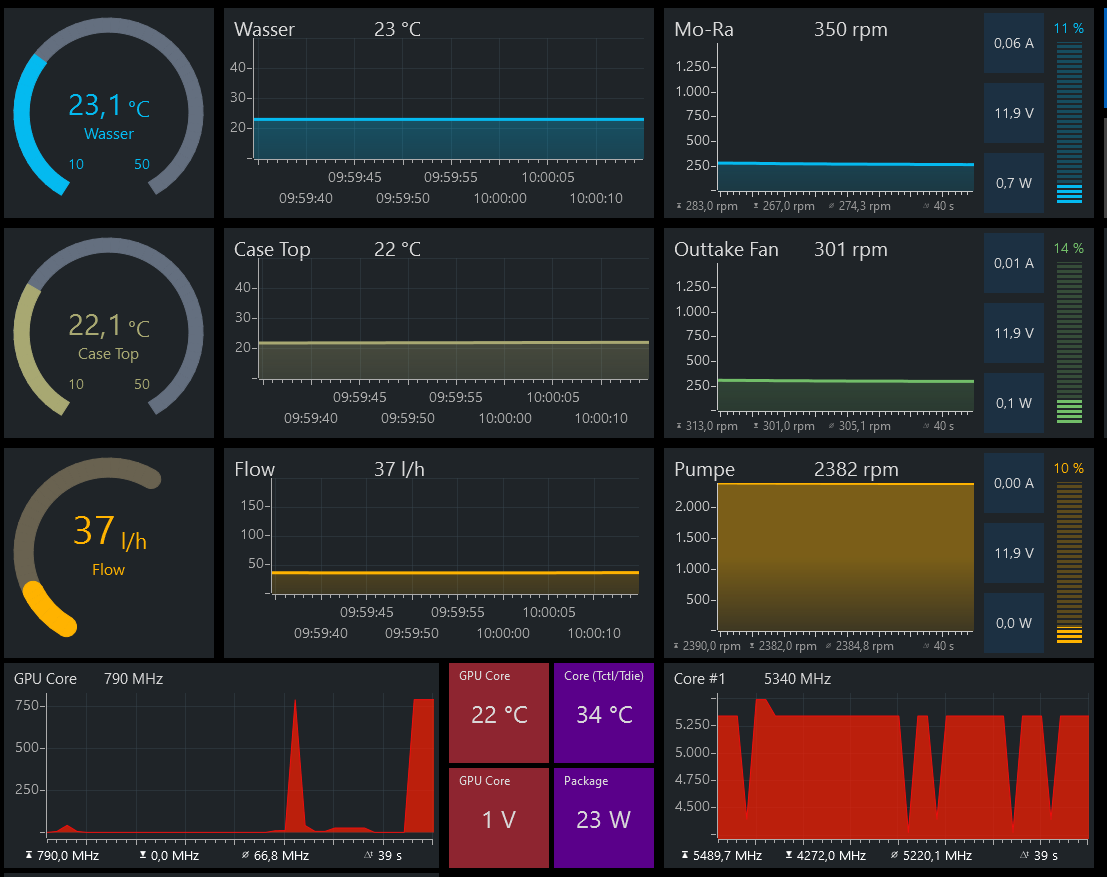
Task: Click the Outtake Fan 0,1 W tile
Action: click(x=1014, y=403)
